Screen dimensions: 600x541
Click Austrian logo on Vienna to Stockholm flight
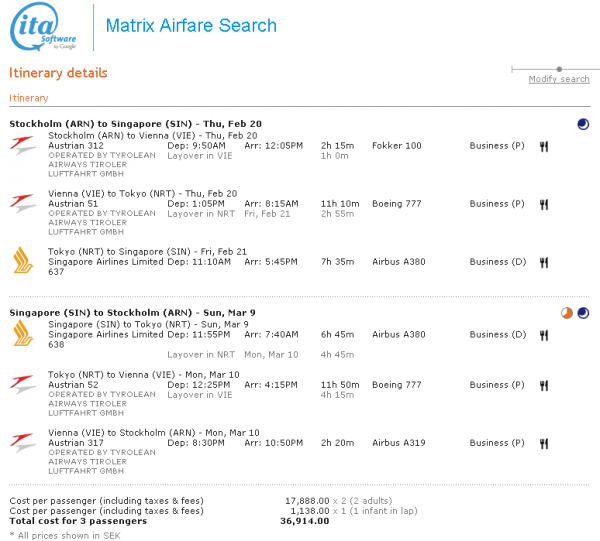point(22,442)
